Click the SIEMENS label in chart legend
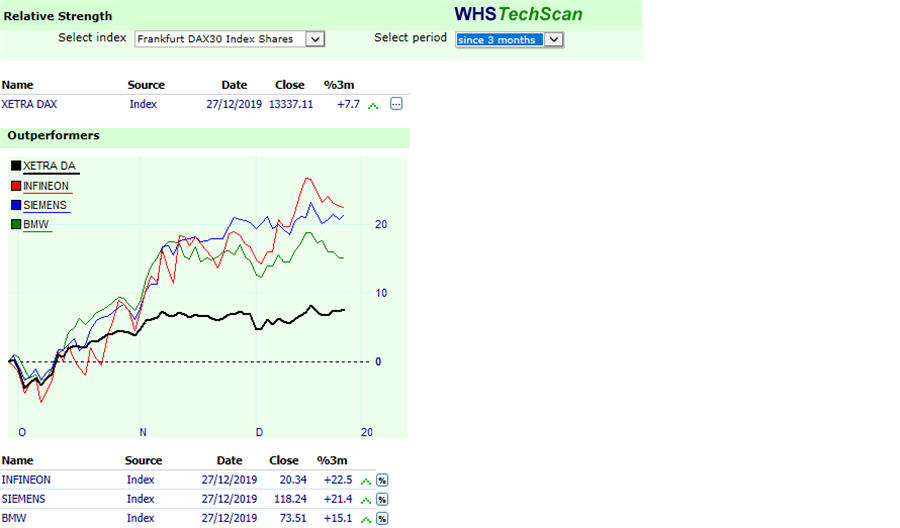Viewport: 900px width, 528px height. (x=45, y=205)
